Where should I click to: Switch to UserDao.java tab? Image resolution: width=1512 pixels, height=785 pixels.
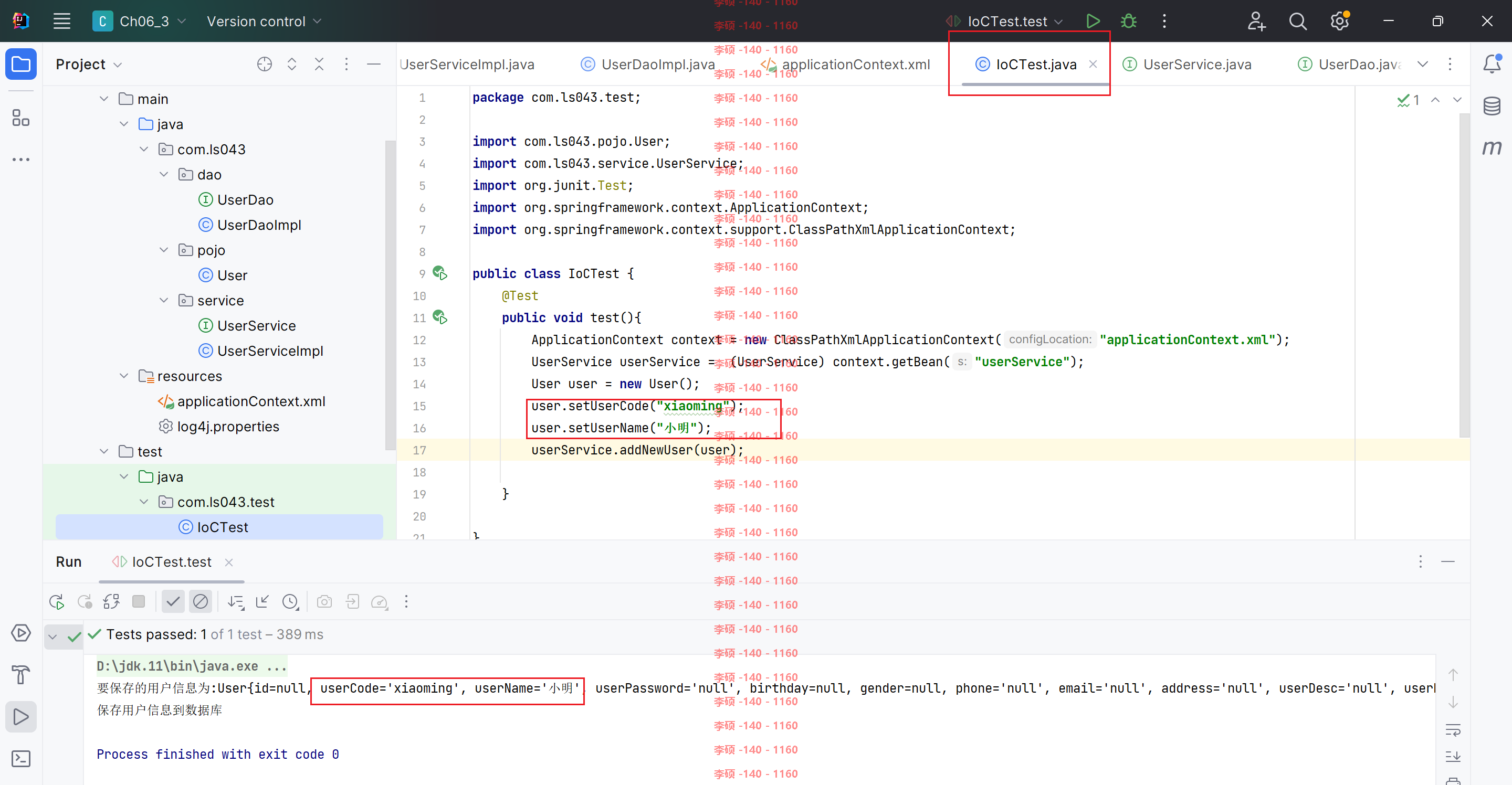[1350, 64]
